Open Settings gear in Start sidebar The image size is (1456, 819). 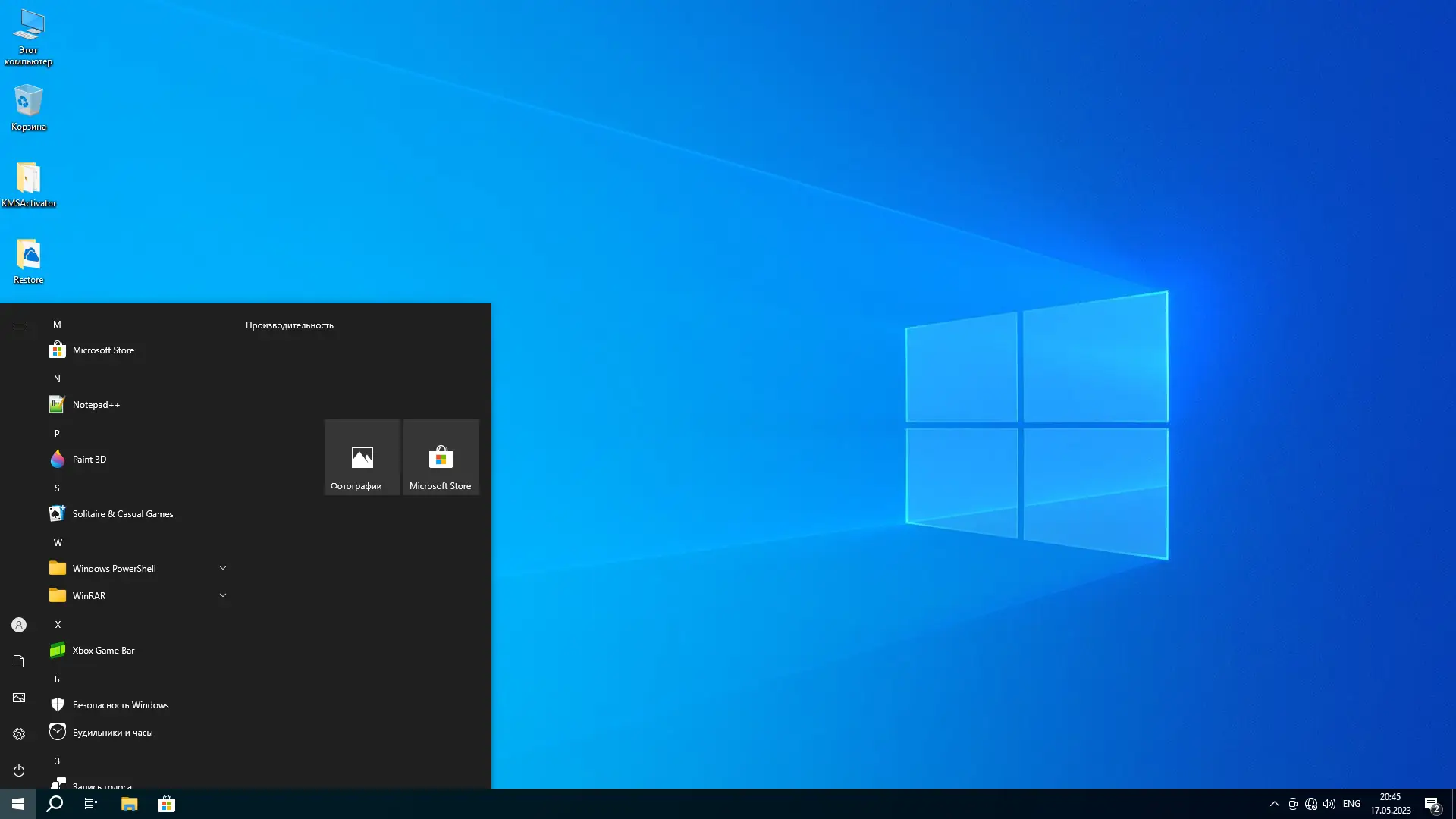(19, 734)
